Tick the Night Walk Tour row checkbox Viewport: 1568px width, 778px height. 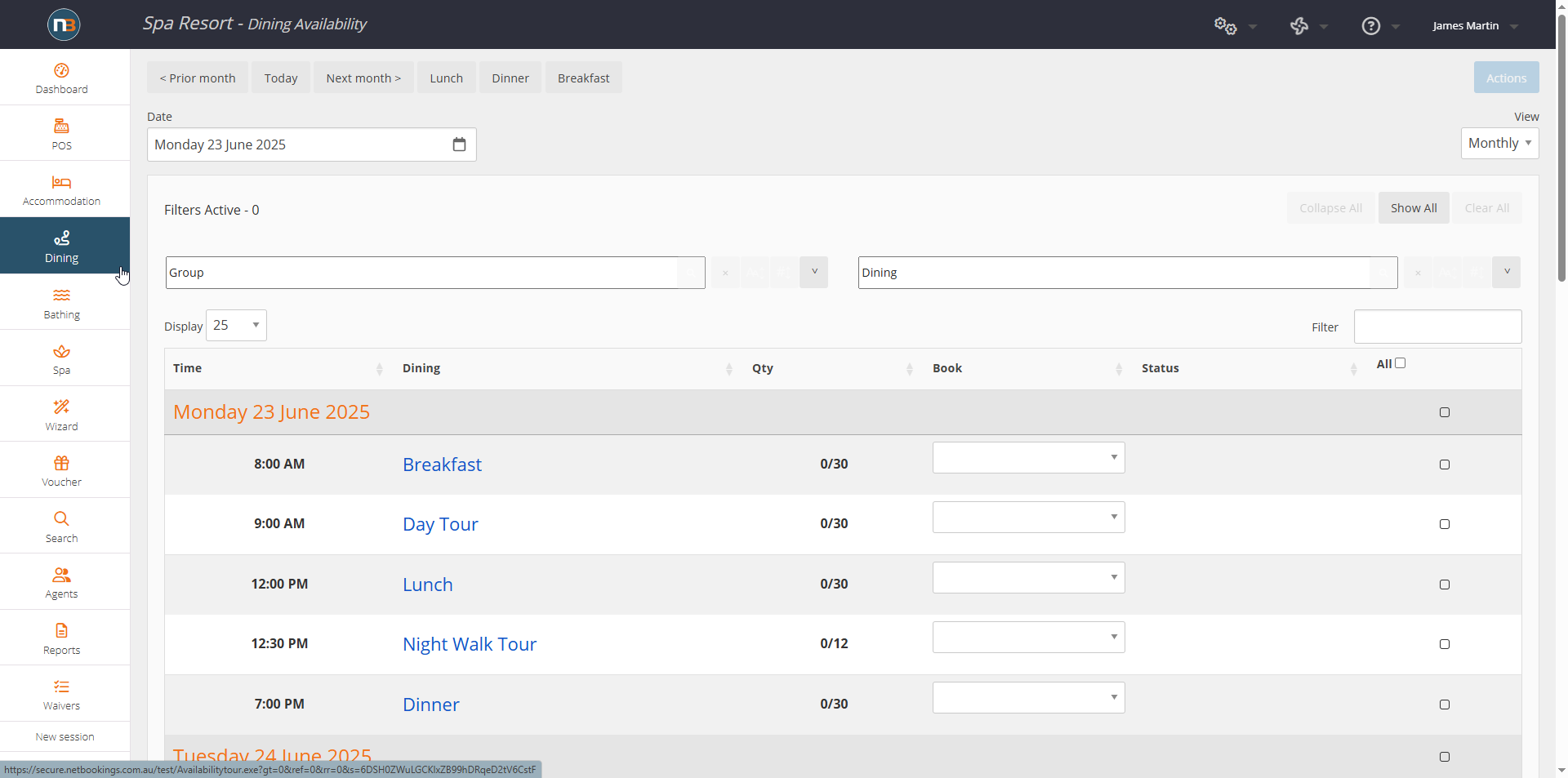(x=1444, y=644)
